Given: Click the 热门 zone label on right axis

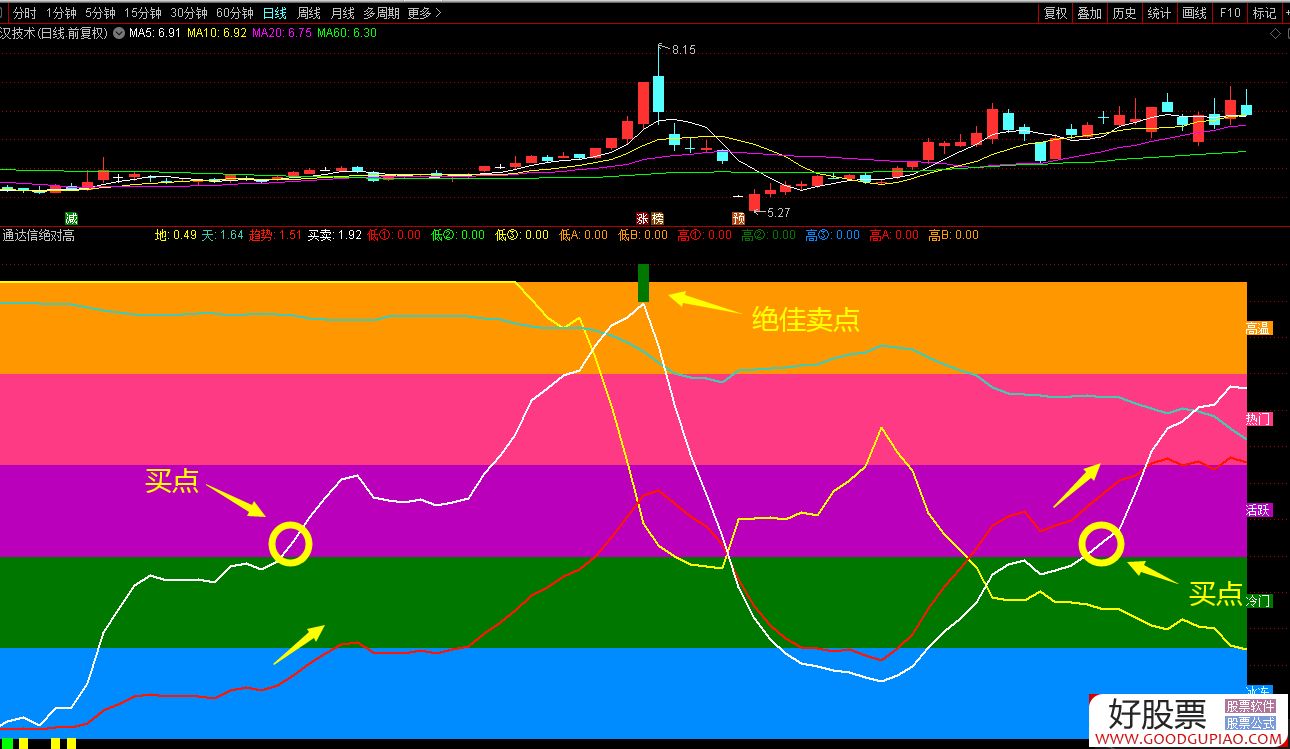Looking at the screenshot, I should (x=1258, y=419).
